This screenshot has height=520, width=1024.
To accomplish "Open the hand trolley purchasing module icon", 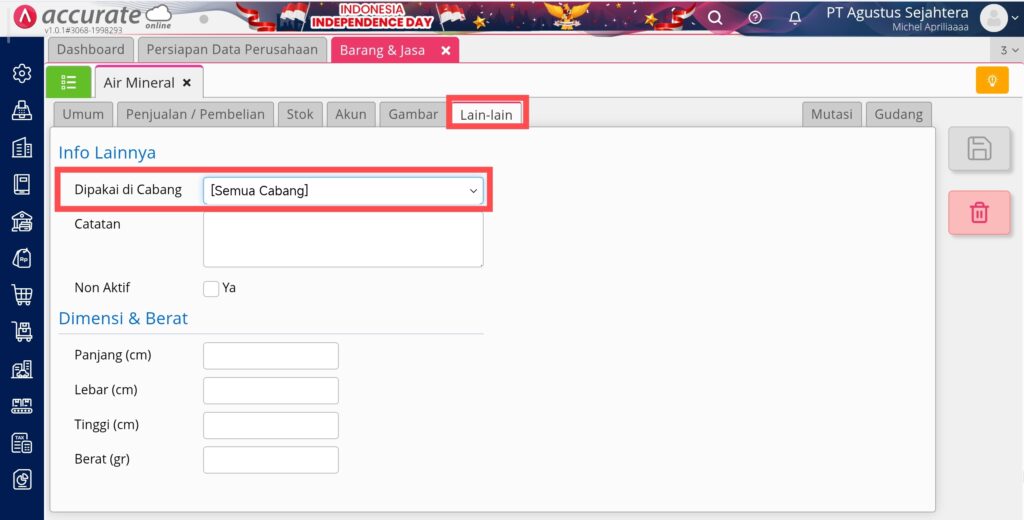I will [x=22, y=333].
